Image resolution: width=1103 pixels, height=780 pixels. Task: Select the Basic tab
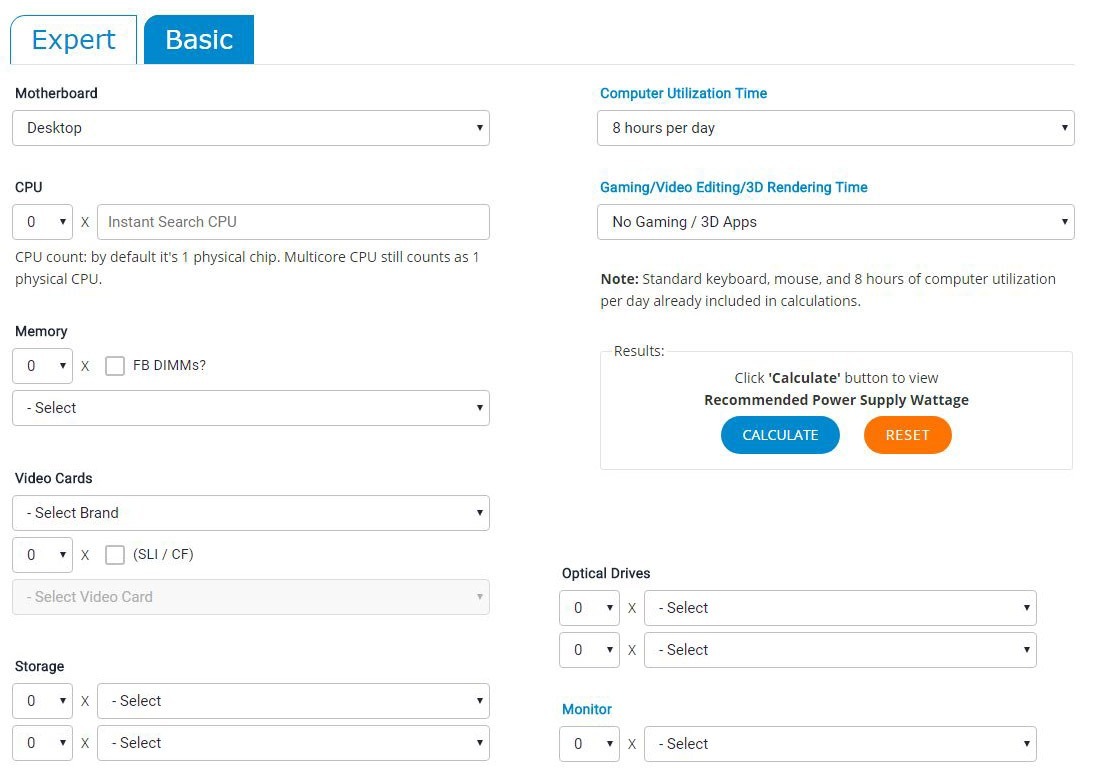198,40
